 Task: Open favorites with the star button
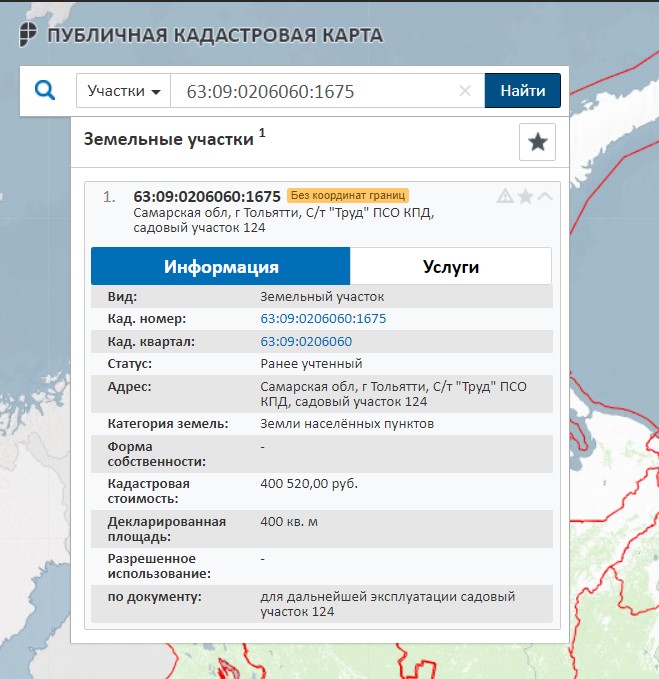pyautogui.click(x=537, y=142)
